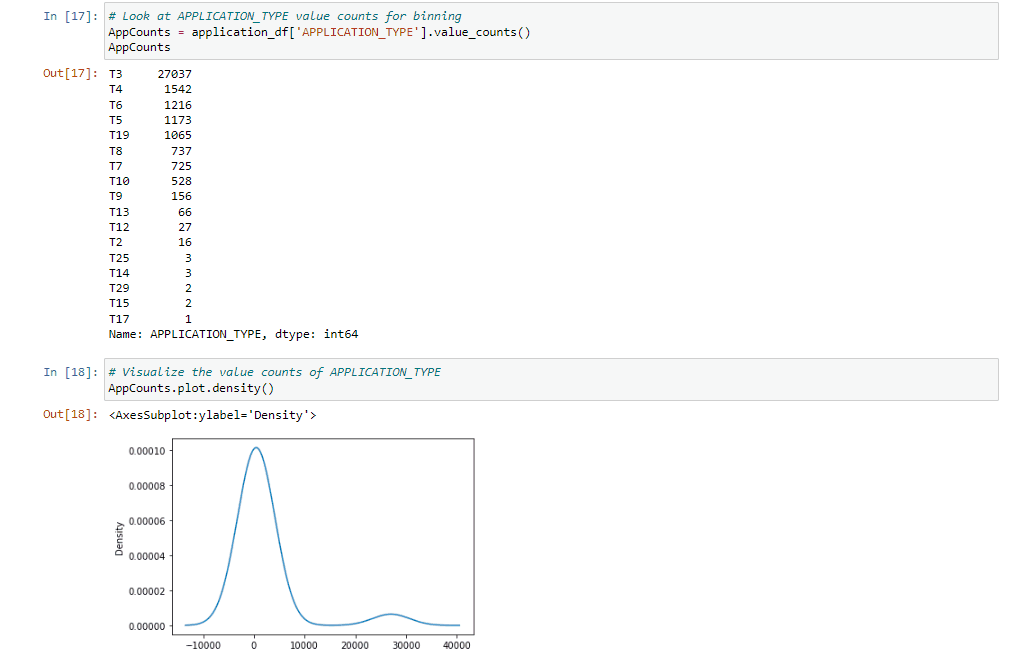Screen dimensions: 1017x663
Task: Click the 'Visualize the value counts' comment
Action: [275, 372]
